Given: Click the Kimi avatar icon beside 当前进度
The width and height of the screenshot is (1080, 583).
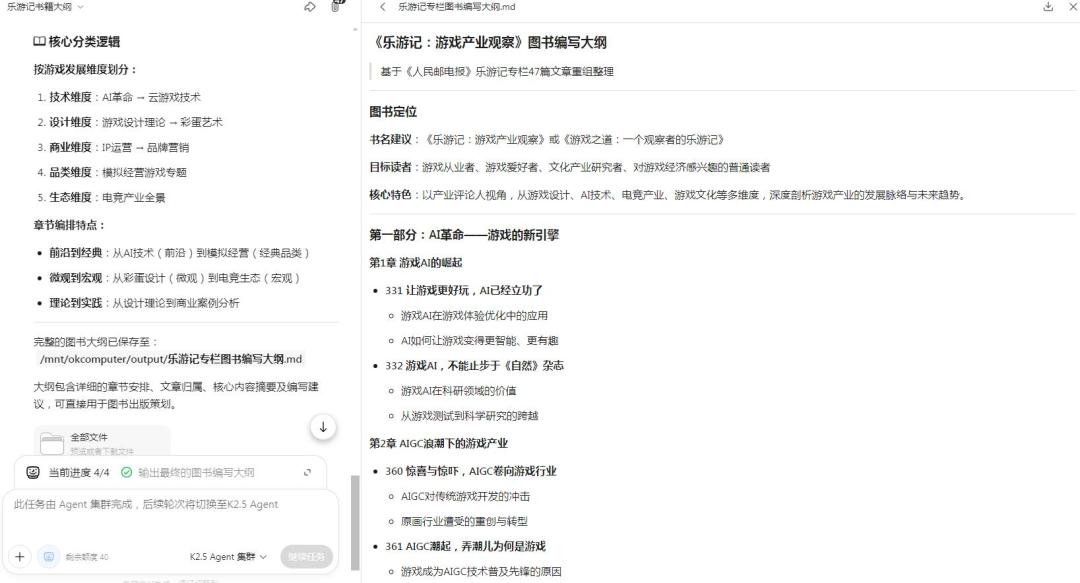Looking at the screenshot, I should pos(33,472).
